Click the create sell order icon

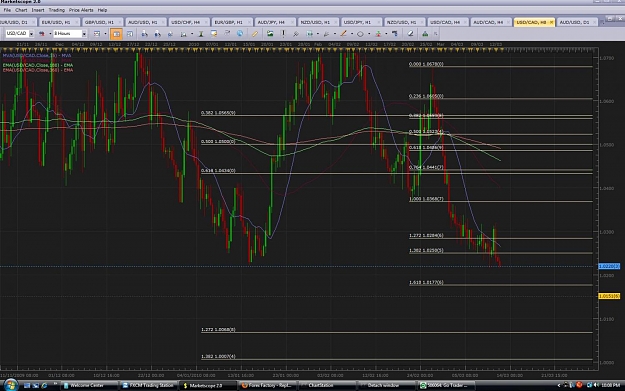coord(157,33)
